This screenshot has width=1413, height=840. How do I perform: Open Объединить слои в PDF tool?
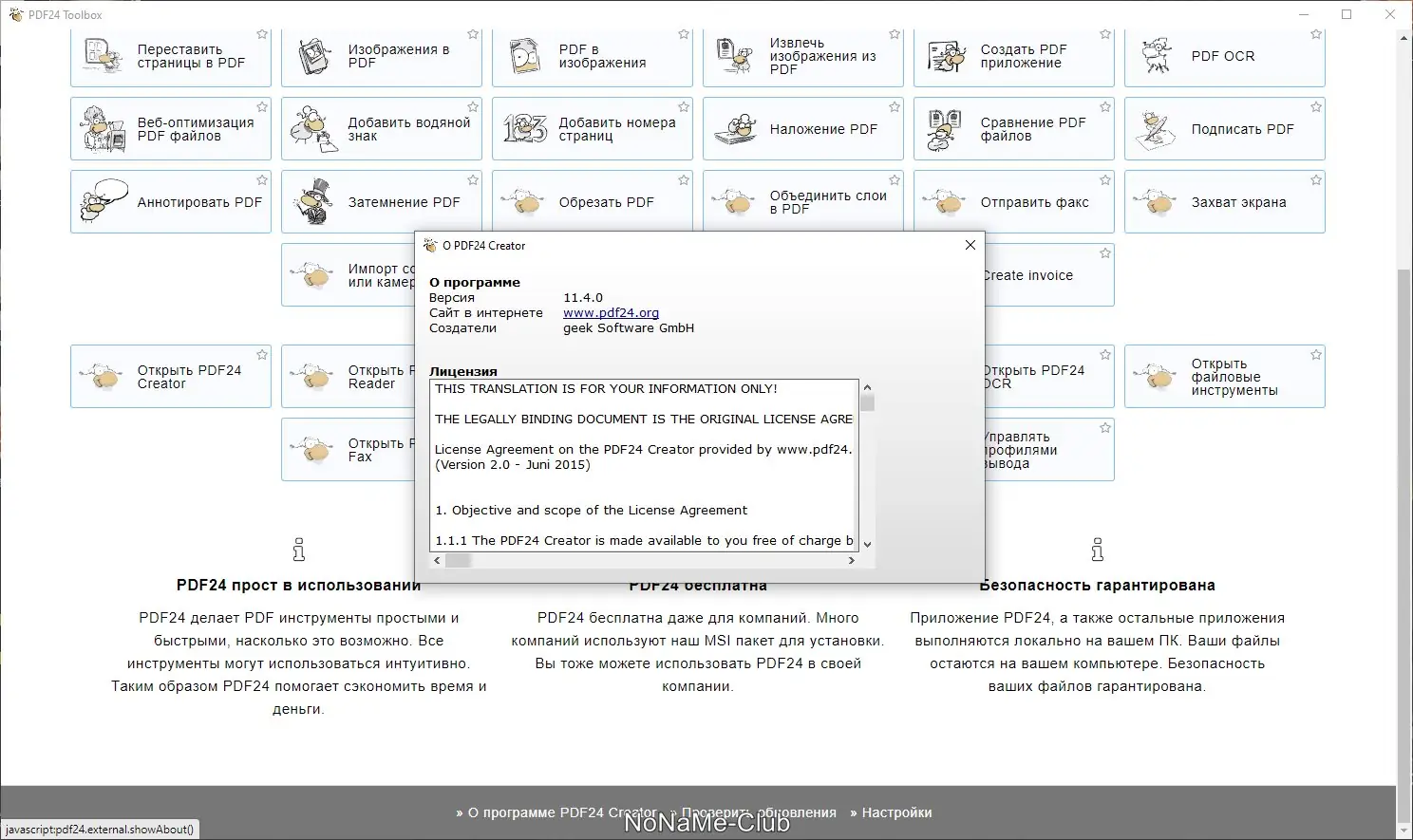pyautogui.click(x=803, y=202)
